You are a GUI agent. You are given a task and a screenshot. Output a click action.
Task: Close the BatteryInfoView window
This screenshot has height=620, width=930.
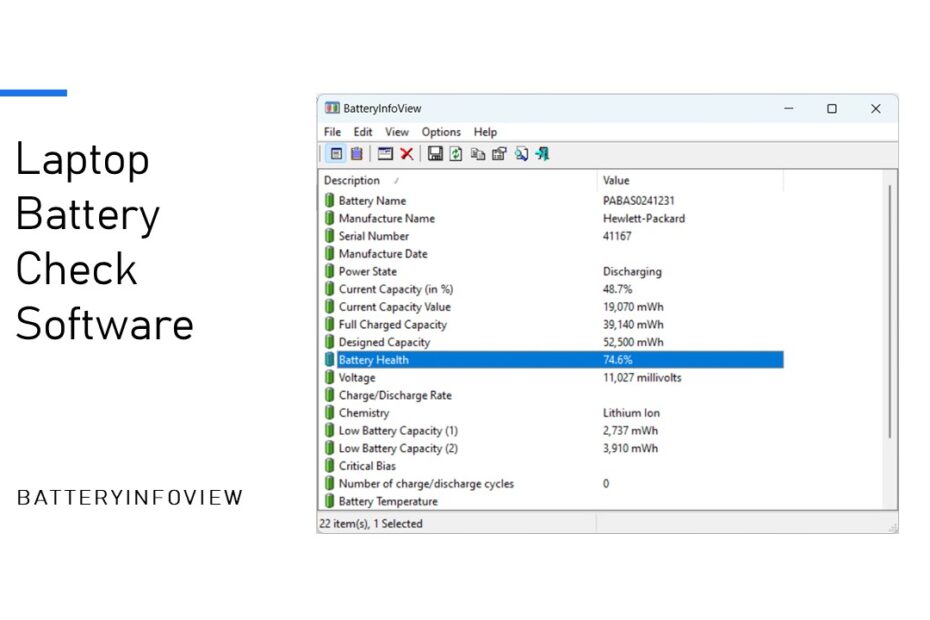coord(875,109)
